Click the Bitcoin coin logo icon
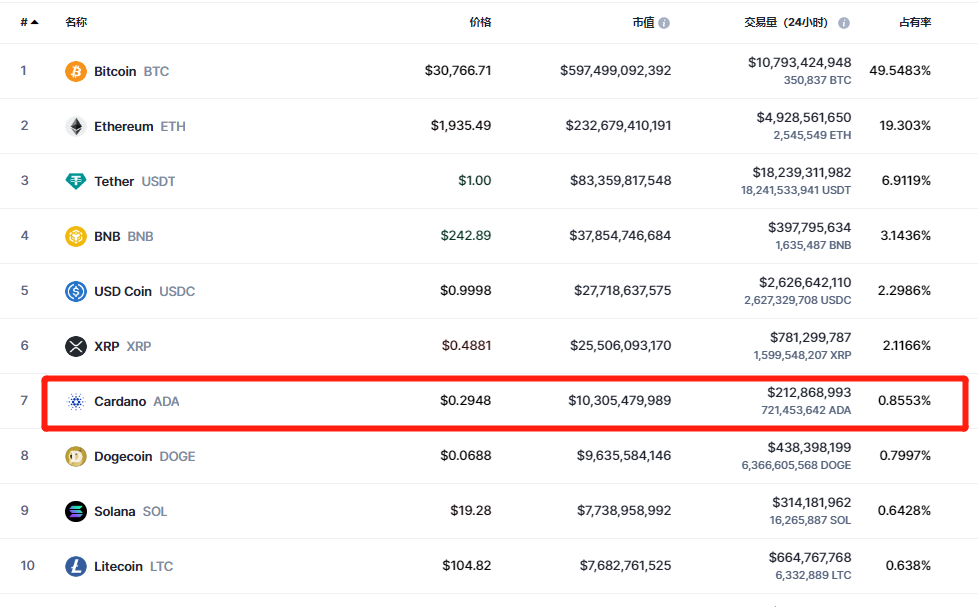The width and height of the screenshot is (978, 607). (76, 71)
